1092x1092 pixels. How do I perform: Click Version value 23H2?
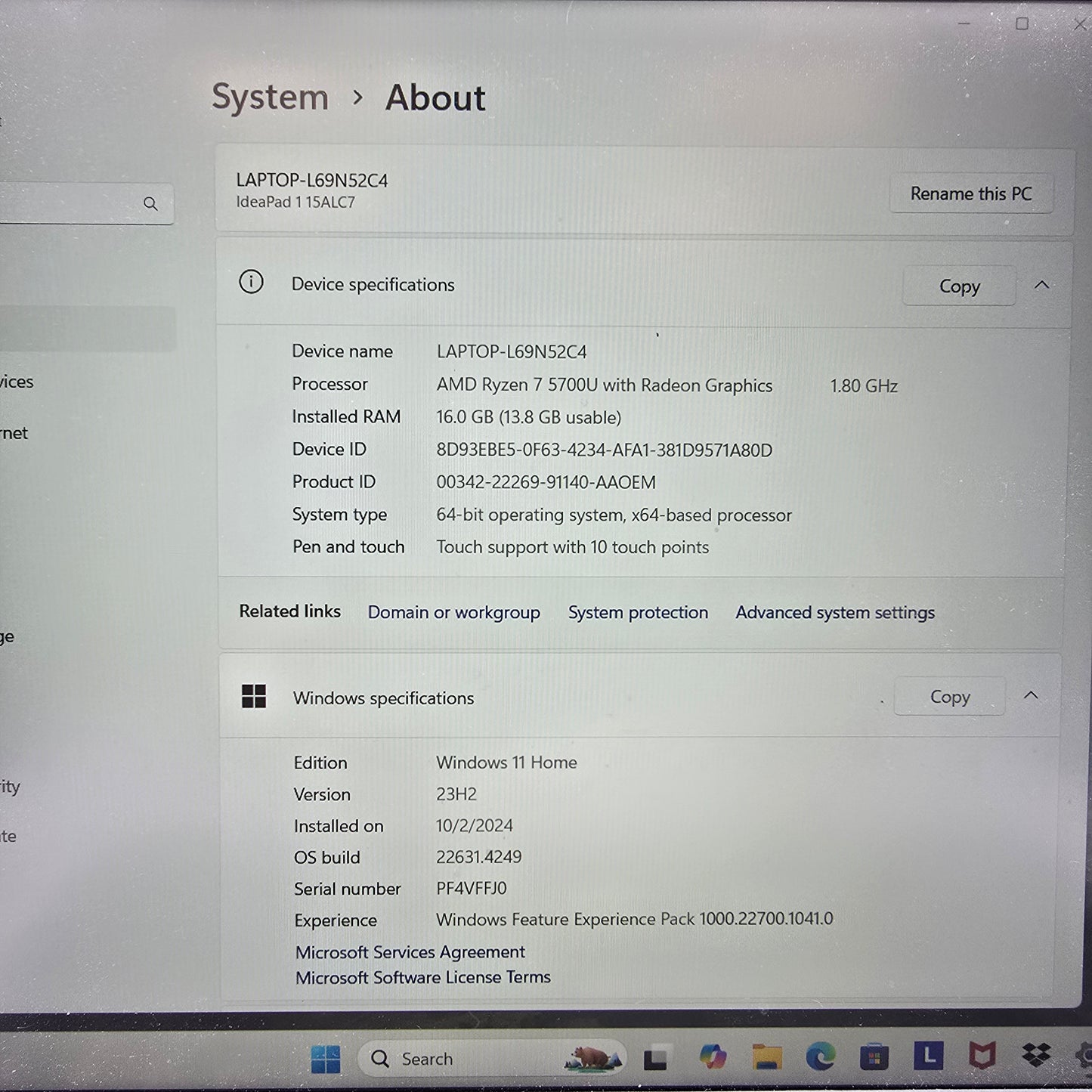(456, 794)
